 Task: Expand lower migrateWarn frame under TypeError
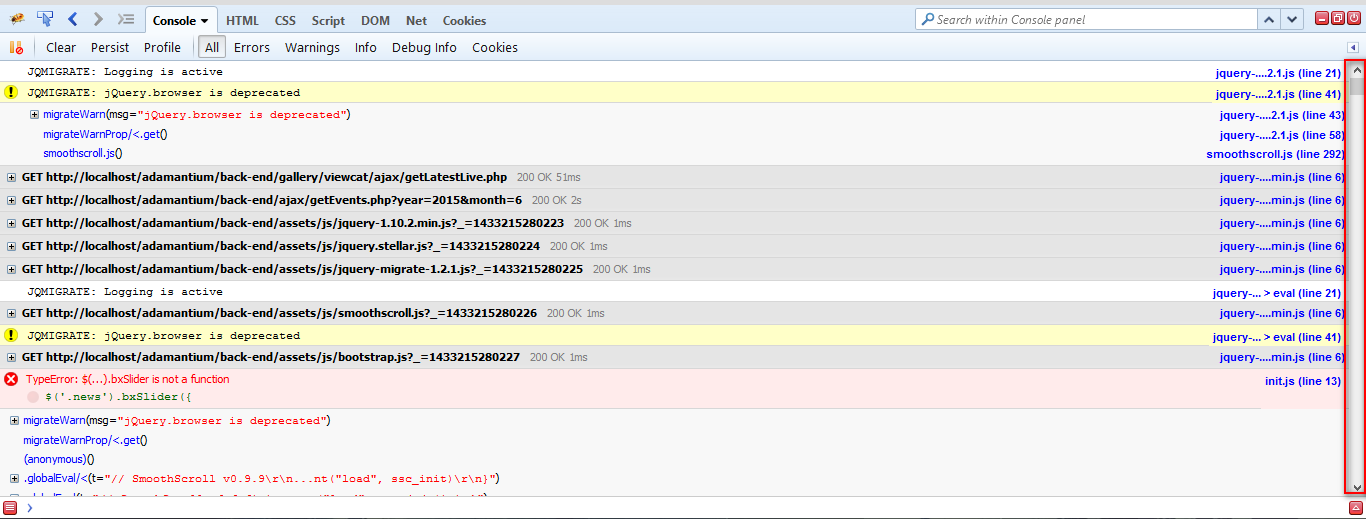[x=15, y=421]
